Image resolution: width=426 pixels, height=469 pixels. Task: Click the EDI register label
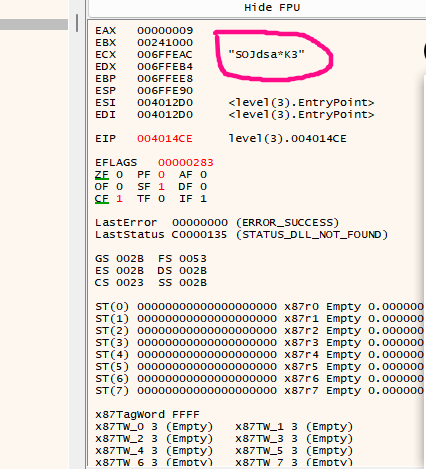click(x=105, y=115)
